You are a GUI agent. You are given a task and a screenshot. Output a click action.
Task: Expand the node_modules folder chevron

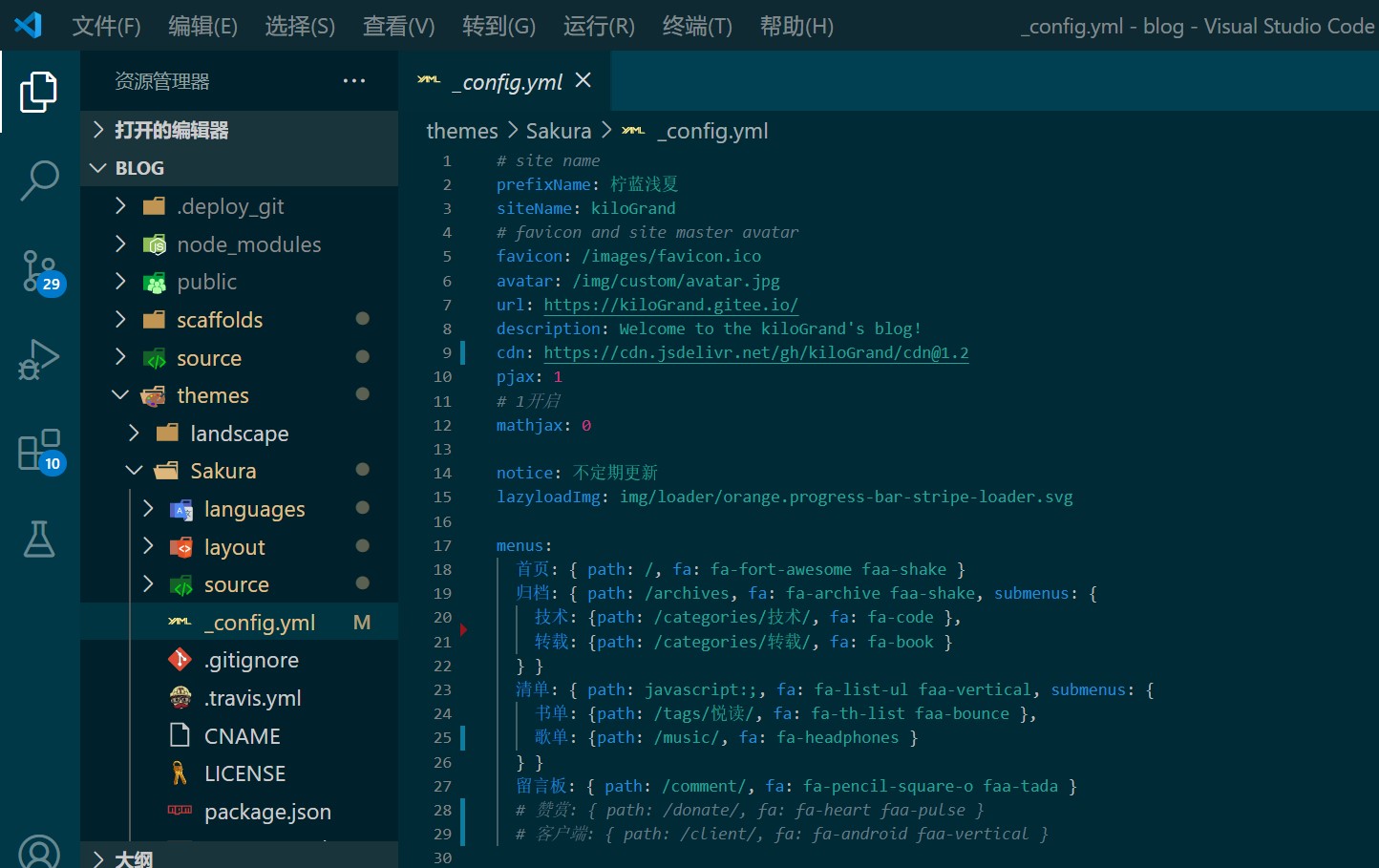(x=120, y=244)
